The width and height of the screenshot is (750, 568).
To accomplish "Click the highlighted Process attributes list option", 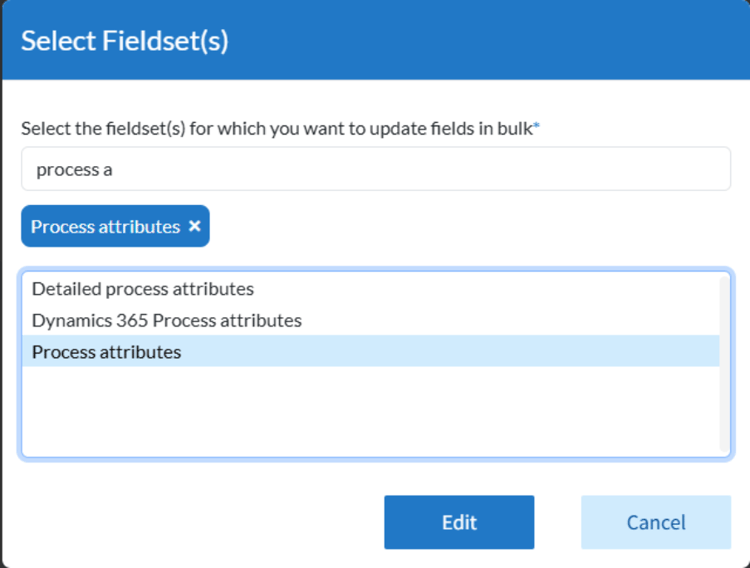I will point(107,352).
